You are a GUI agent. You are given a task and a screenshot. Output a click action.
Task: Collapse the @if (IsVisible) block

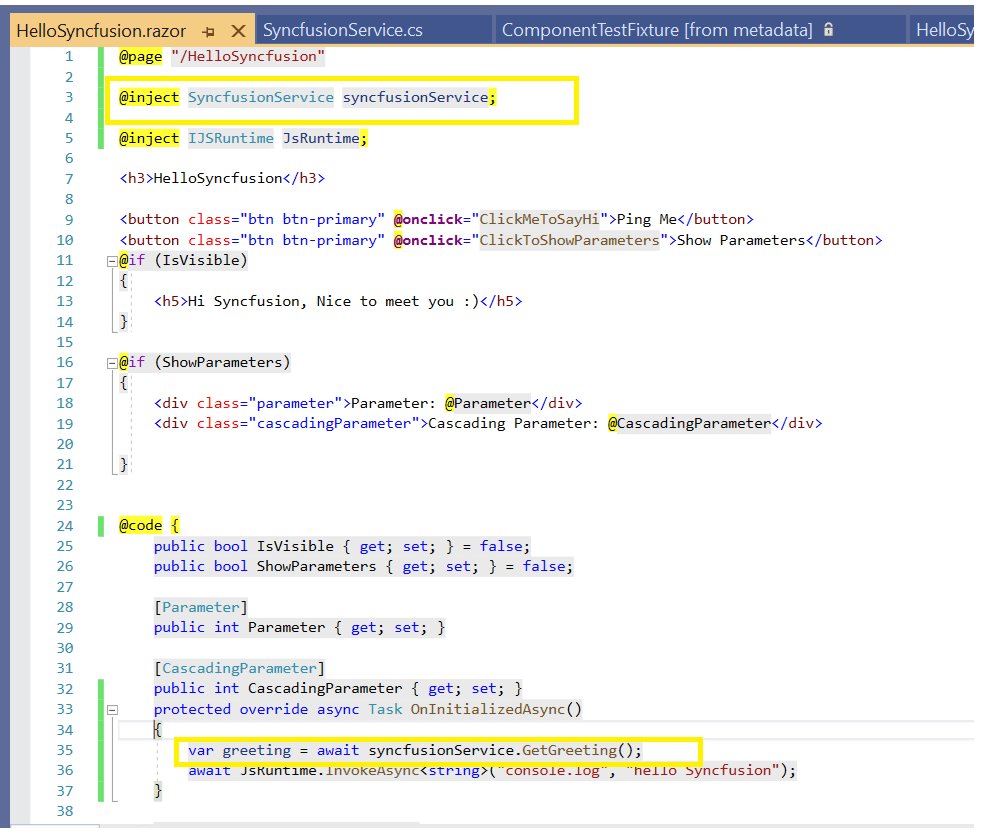pyautogui.click(x=112, y=261)
